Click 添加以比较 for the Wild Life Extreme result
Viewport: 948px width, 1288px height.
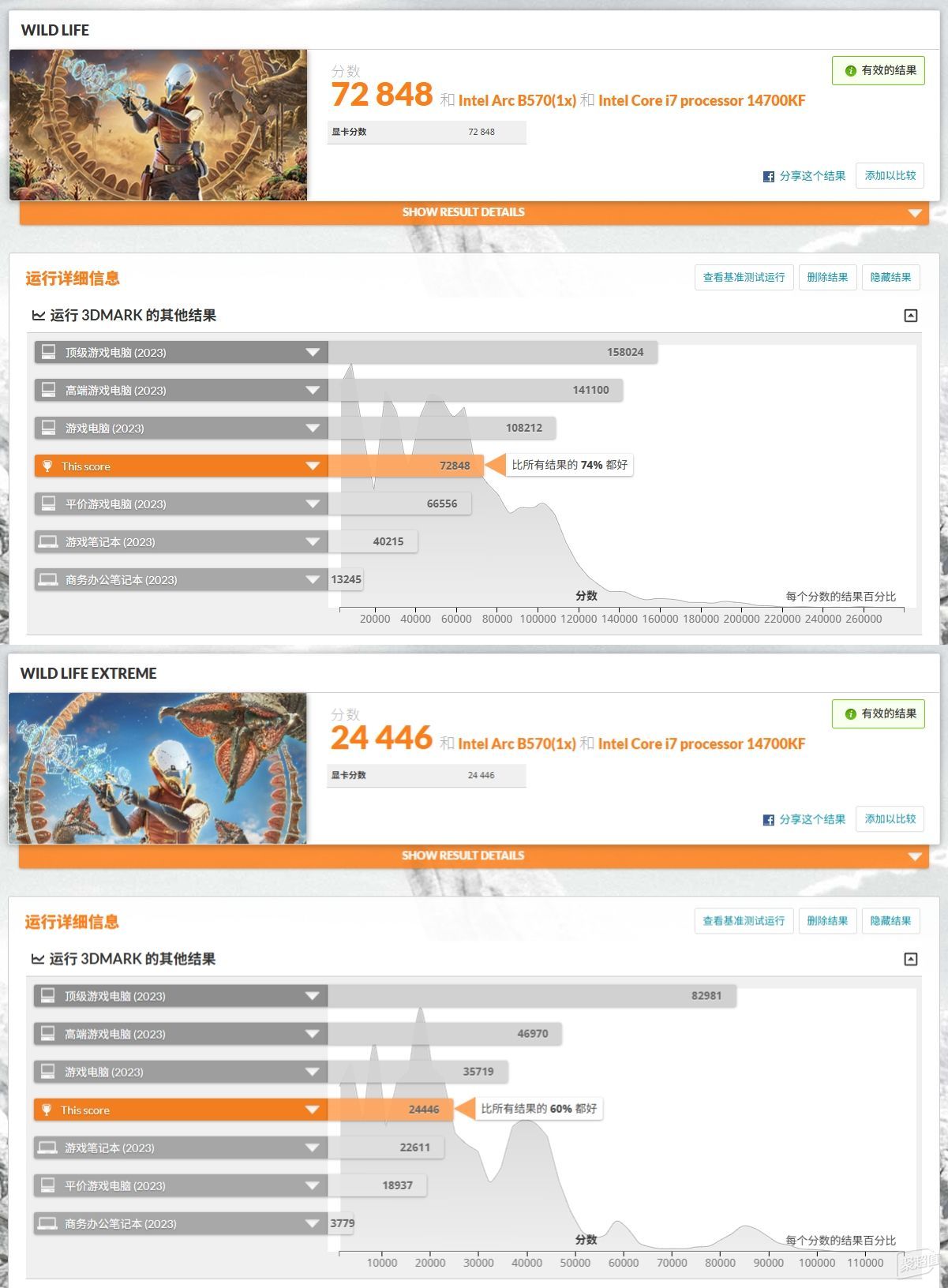pyautogui.click(x=890, y=819)
